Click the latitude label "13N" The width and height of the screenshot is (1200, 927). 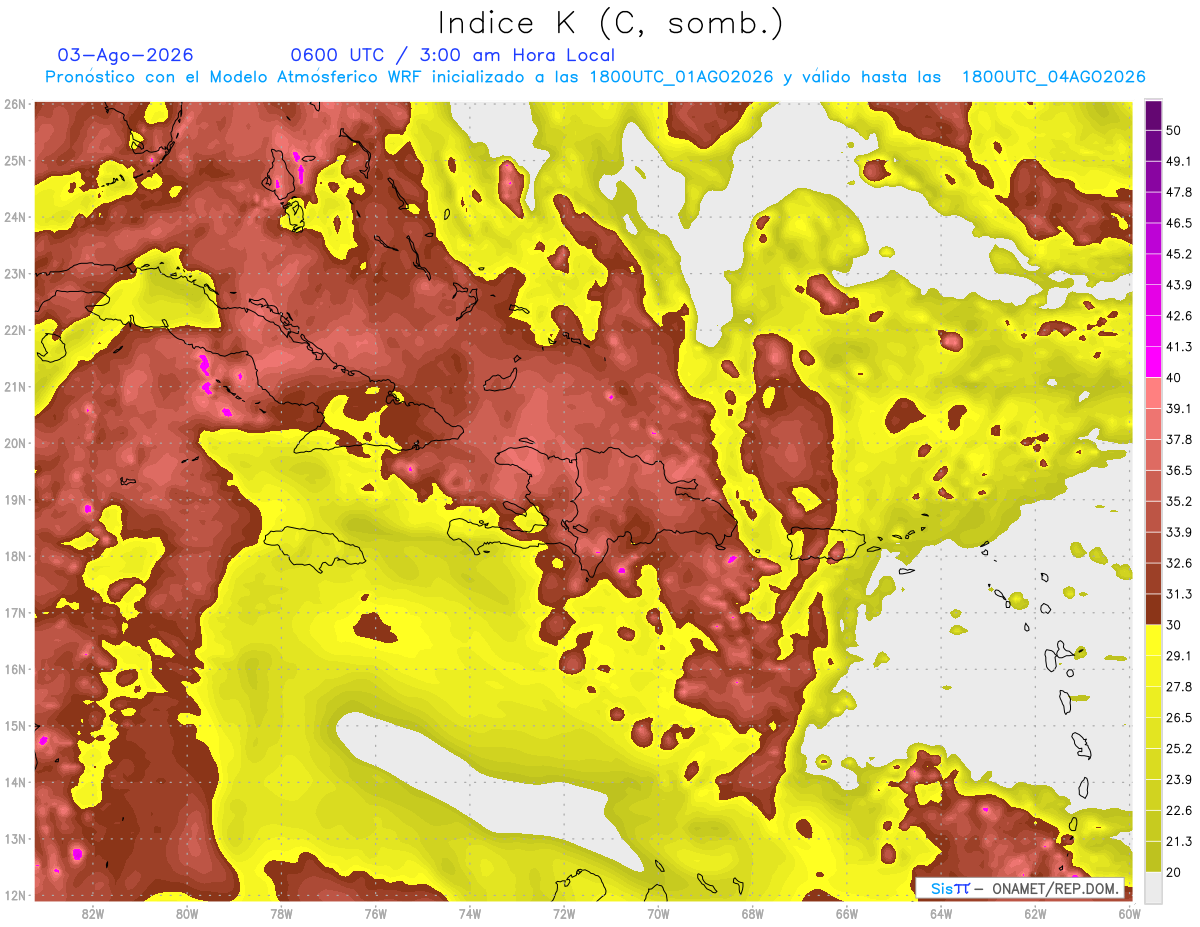pos(15,839)
